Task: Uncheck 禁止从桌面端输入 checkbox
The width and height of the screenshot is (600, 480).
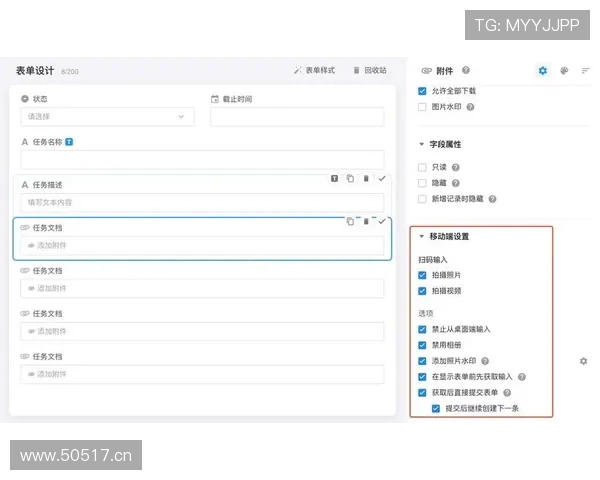Action: click(422, 329)
